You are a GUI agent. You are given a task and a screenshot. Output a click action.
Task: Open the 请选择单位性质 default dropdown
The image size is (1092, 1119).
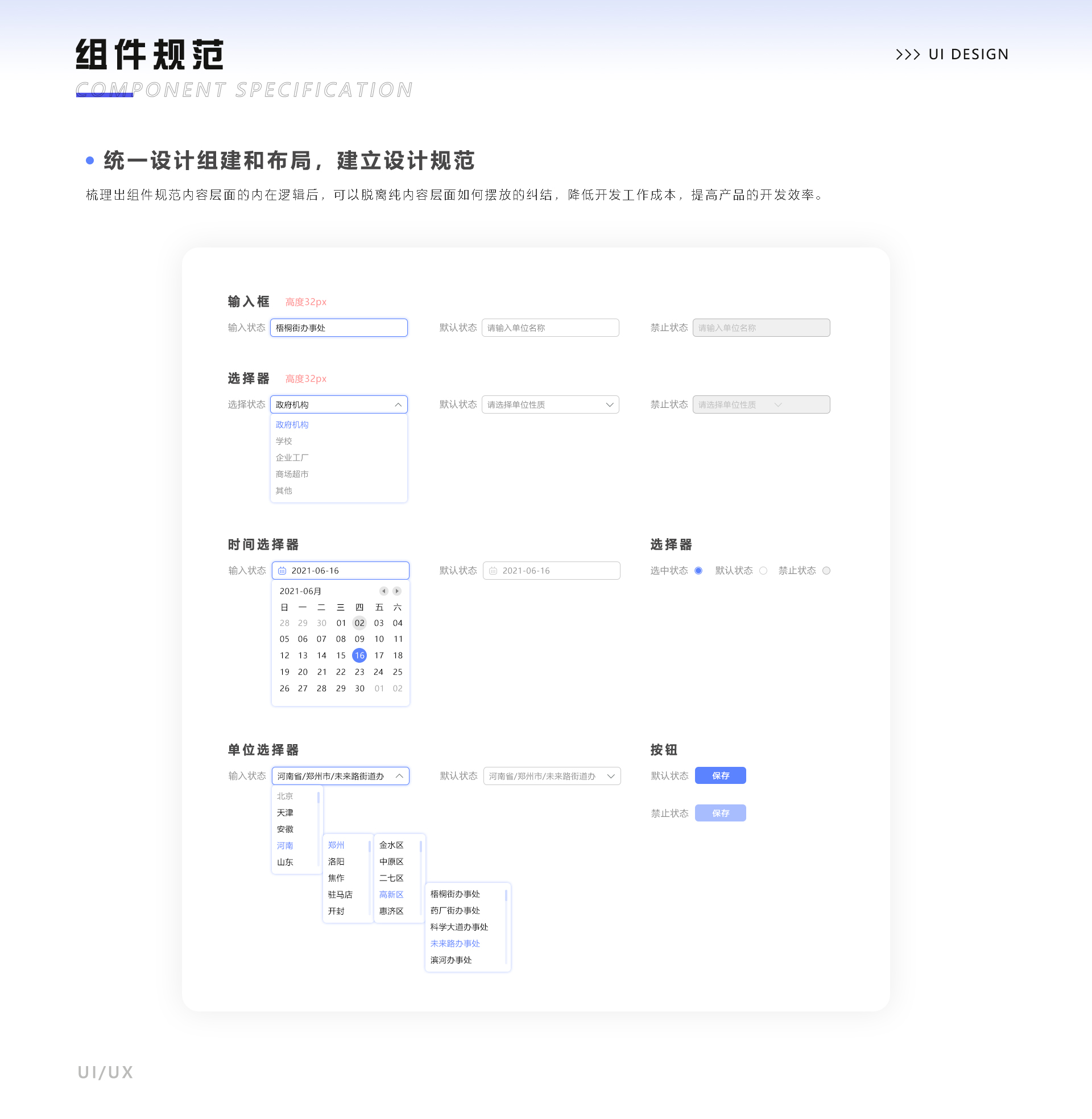551,404
